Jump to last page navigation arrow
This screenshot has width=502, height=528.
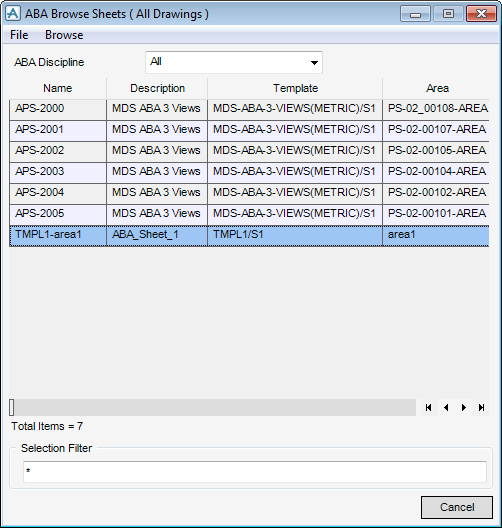(481, 407)
